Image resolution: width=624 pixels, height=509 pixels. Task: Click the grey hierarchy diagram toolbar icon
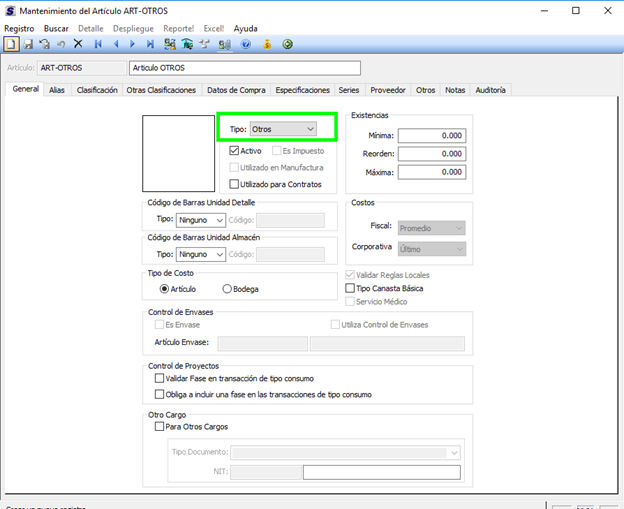pos(205,44)
